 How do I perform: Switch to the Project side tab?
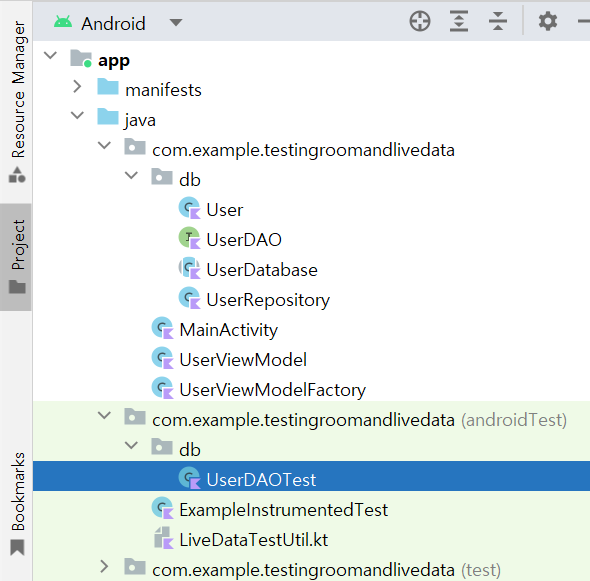(16, 257)
